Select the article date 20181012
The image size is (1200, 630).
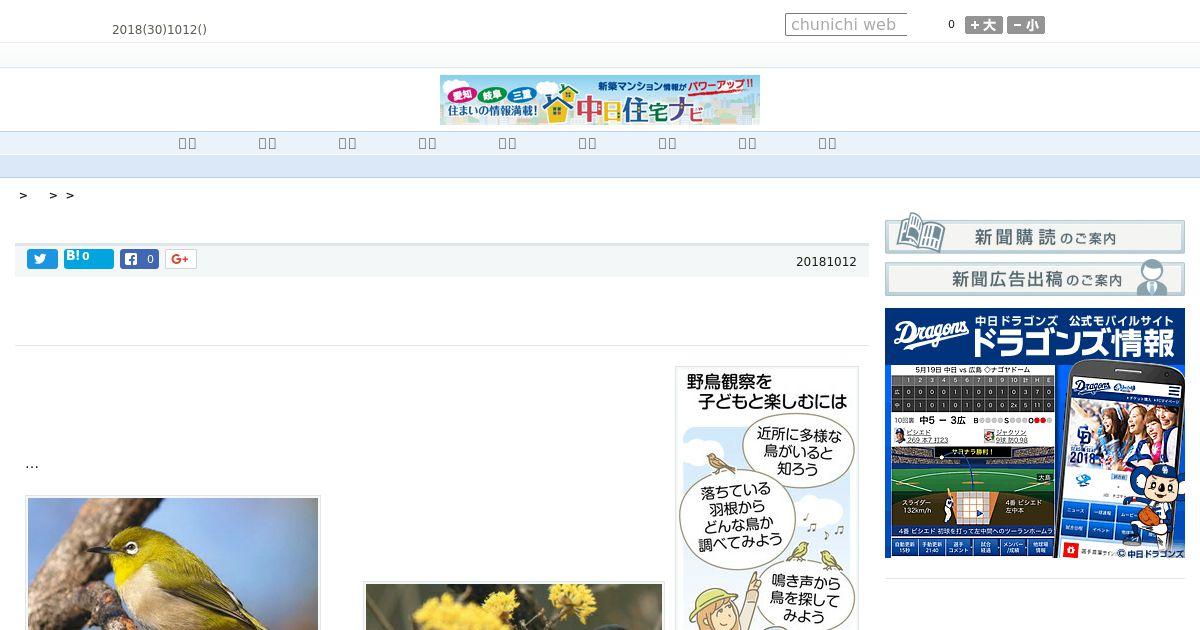pyautogui.click(x=826, y=262)
